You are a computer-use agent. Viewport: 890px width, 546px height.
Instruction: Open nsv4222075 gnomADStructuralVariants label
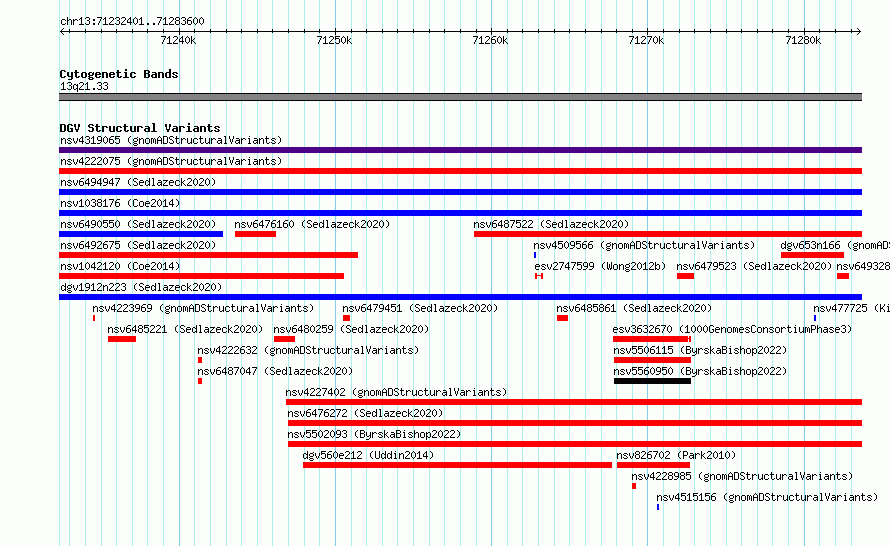(x=171, y=161)
